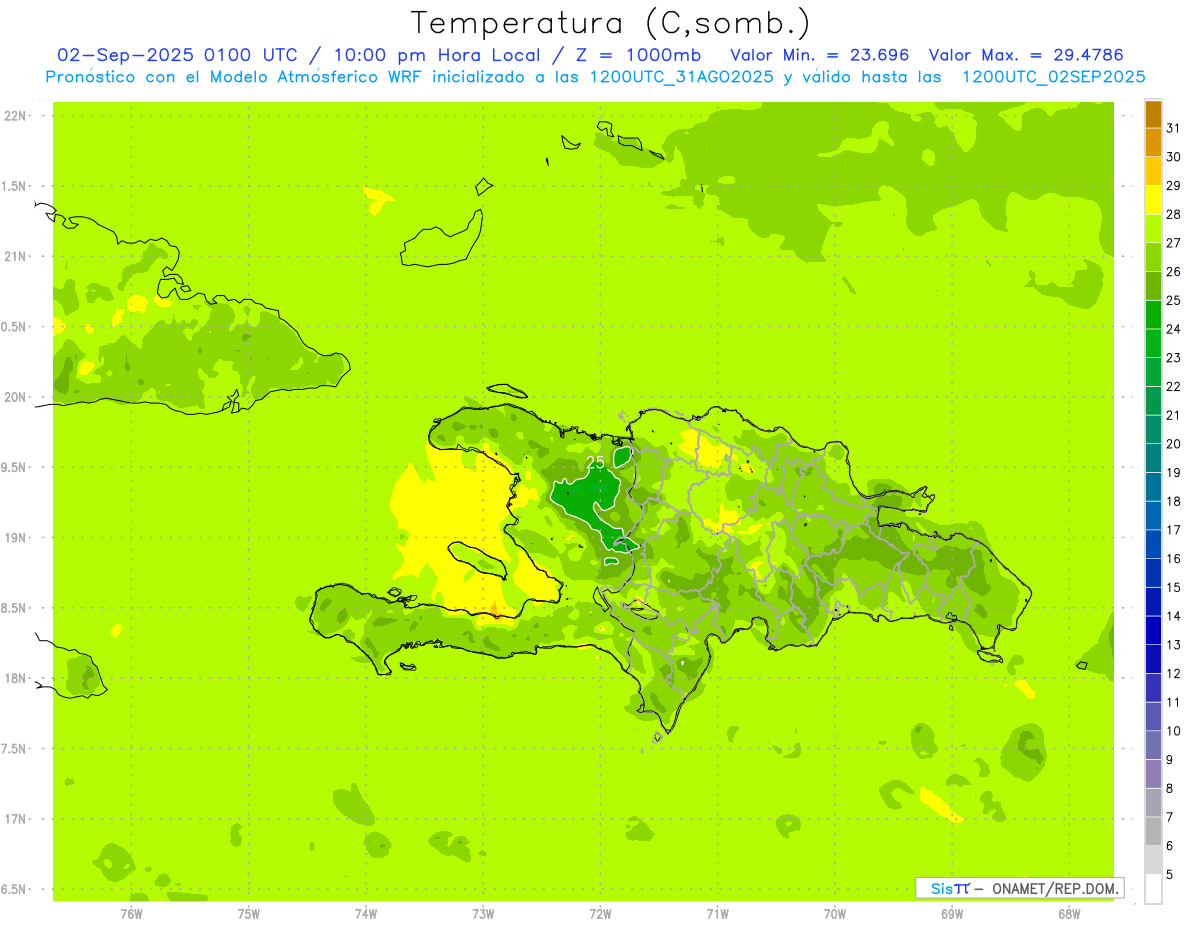Screen dimensions: 1200x927
Task: Click the legend value '24'
Action: (x=1173, y=329)
